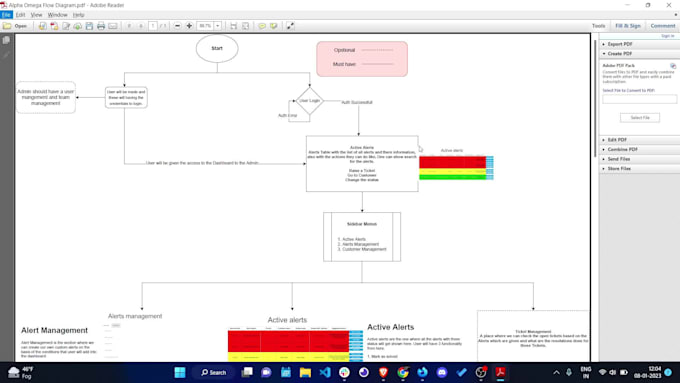This screenshot has width=680, height=383.
Task: Open the Help menu
Action: 78,15
